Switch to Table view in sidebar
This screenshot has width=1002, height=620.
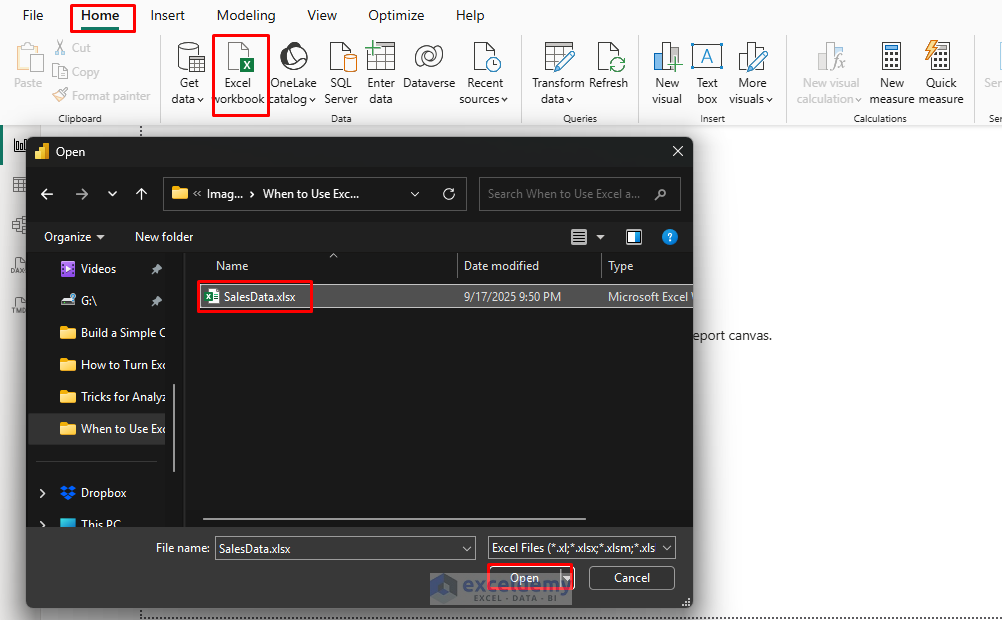[20, 185]
